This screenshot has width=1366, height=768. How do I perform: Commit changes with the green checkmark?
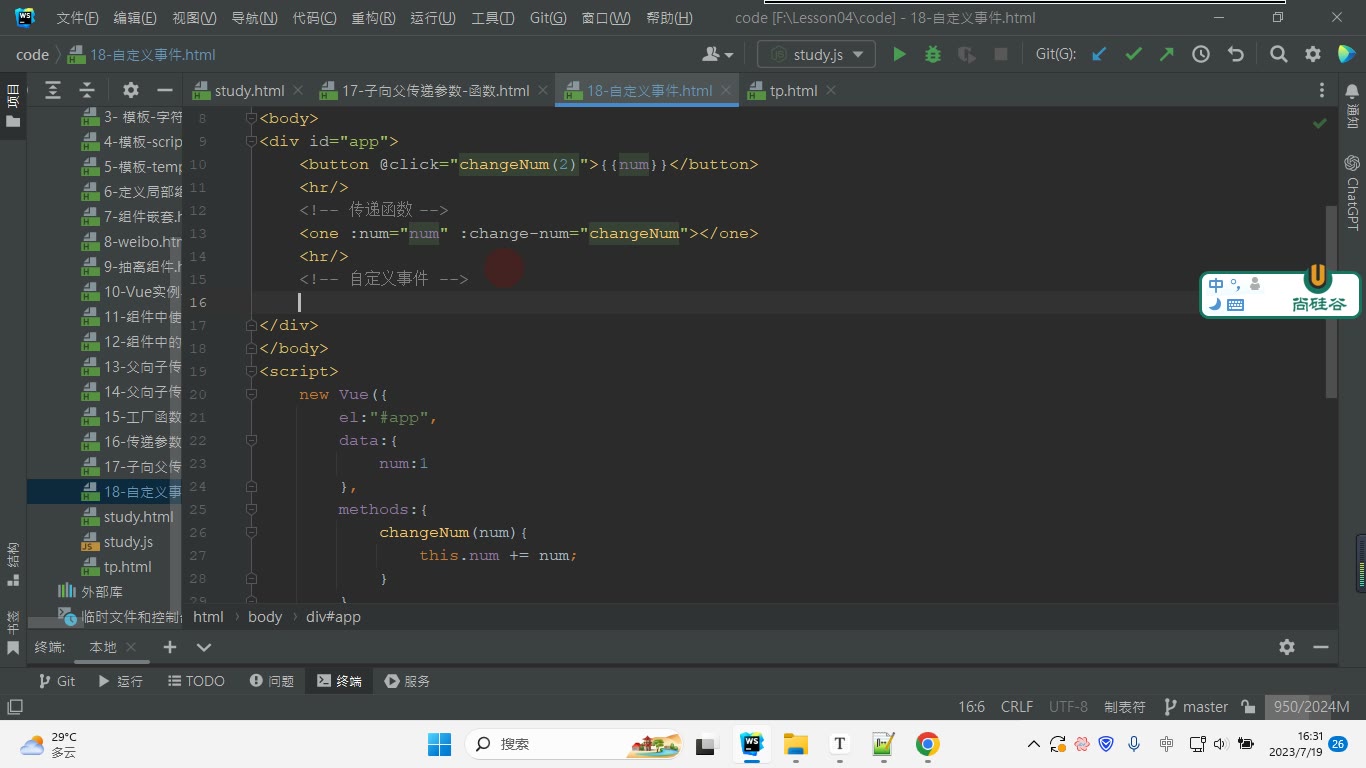1133,54
